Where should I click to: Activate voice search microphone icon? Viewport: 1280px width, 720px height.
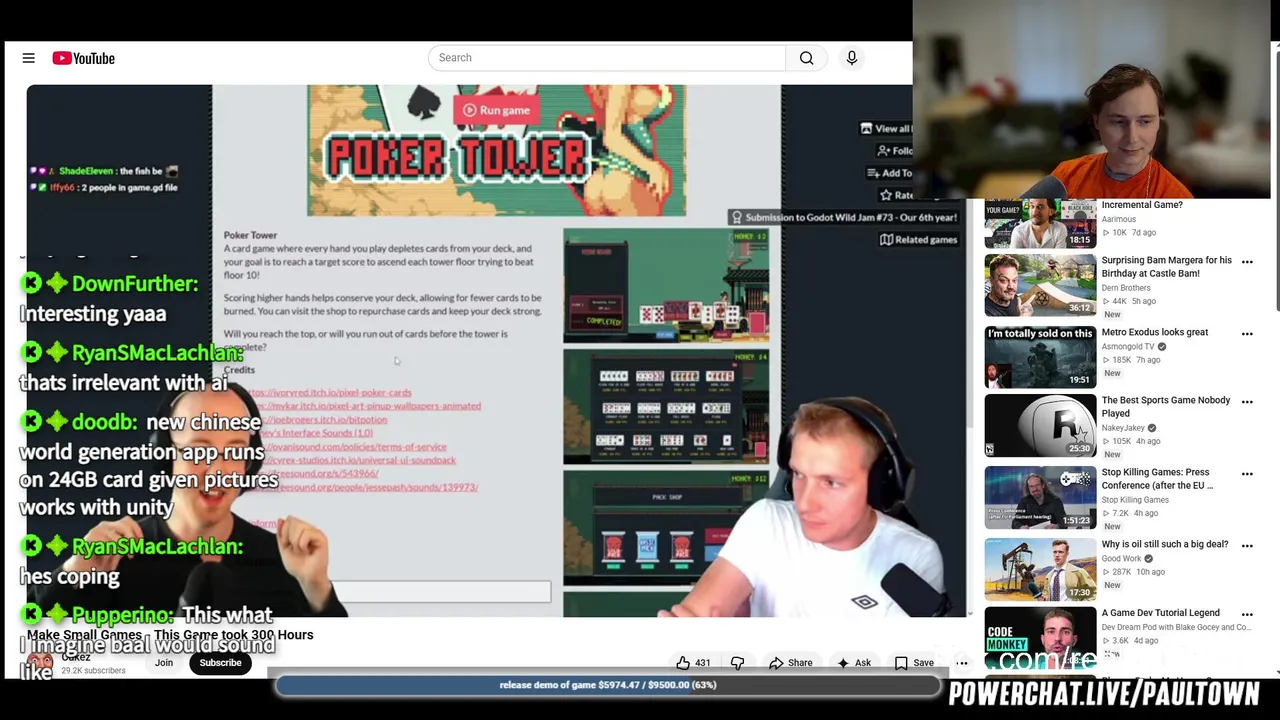pyautogui.click(x=852, y=58)
